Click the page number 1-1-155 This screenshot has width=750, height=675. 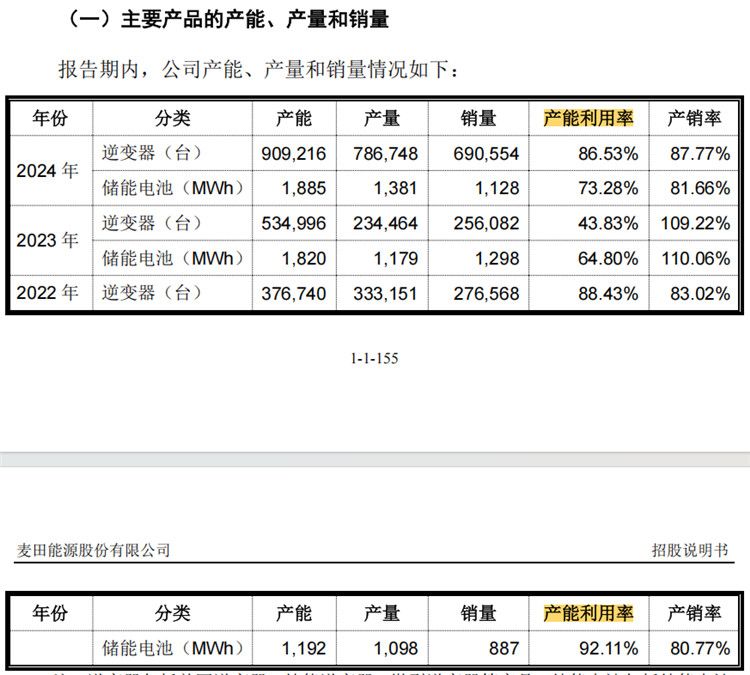375,358
